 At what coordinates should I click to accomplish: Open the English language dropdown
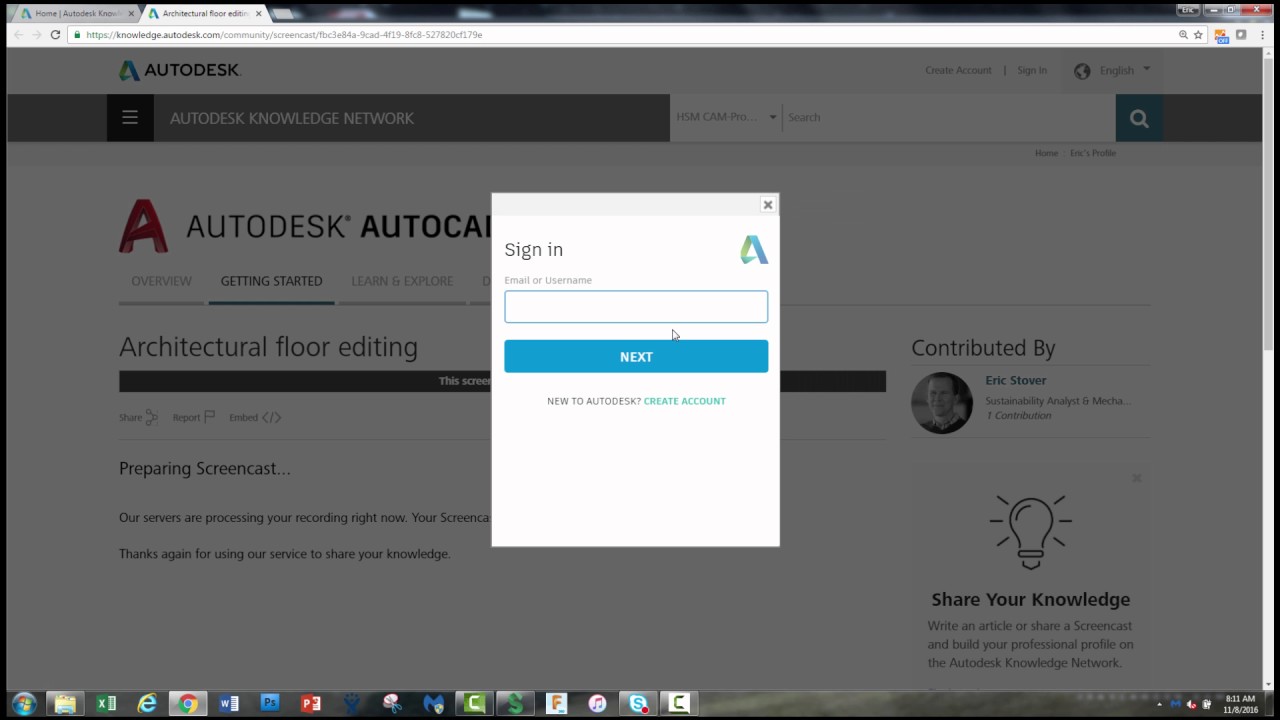click(x=1125, y=70)
